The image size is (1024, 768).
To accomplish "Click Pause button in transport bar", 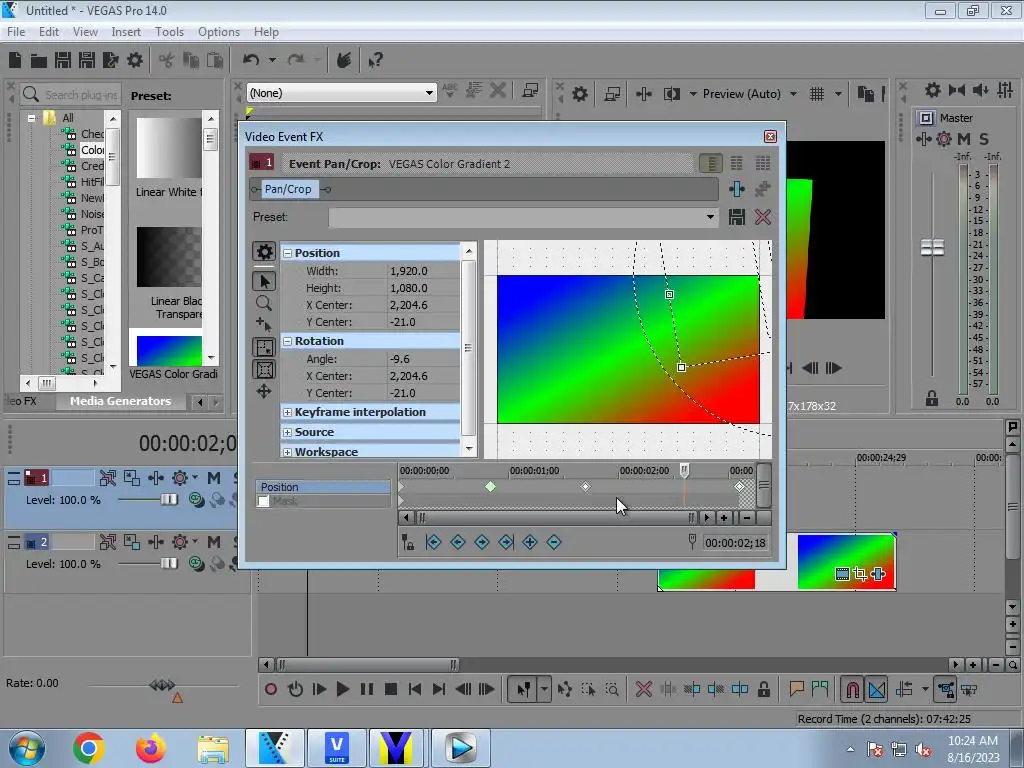I will coord(367,689).
